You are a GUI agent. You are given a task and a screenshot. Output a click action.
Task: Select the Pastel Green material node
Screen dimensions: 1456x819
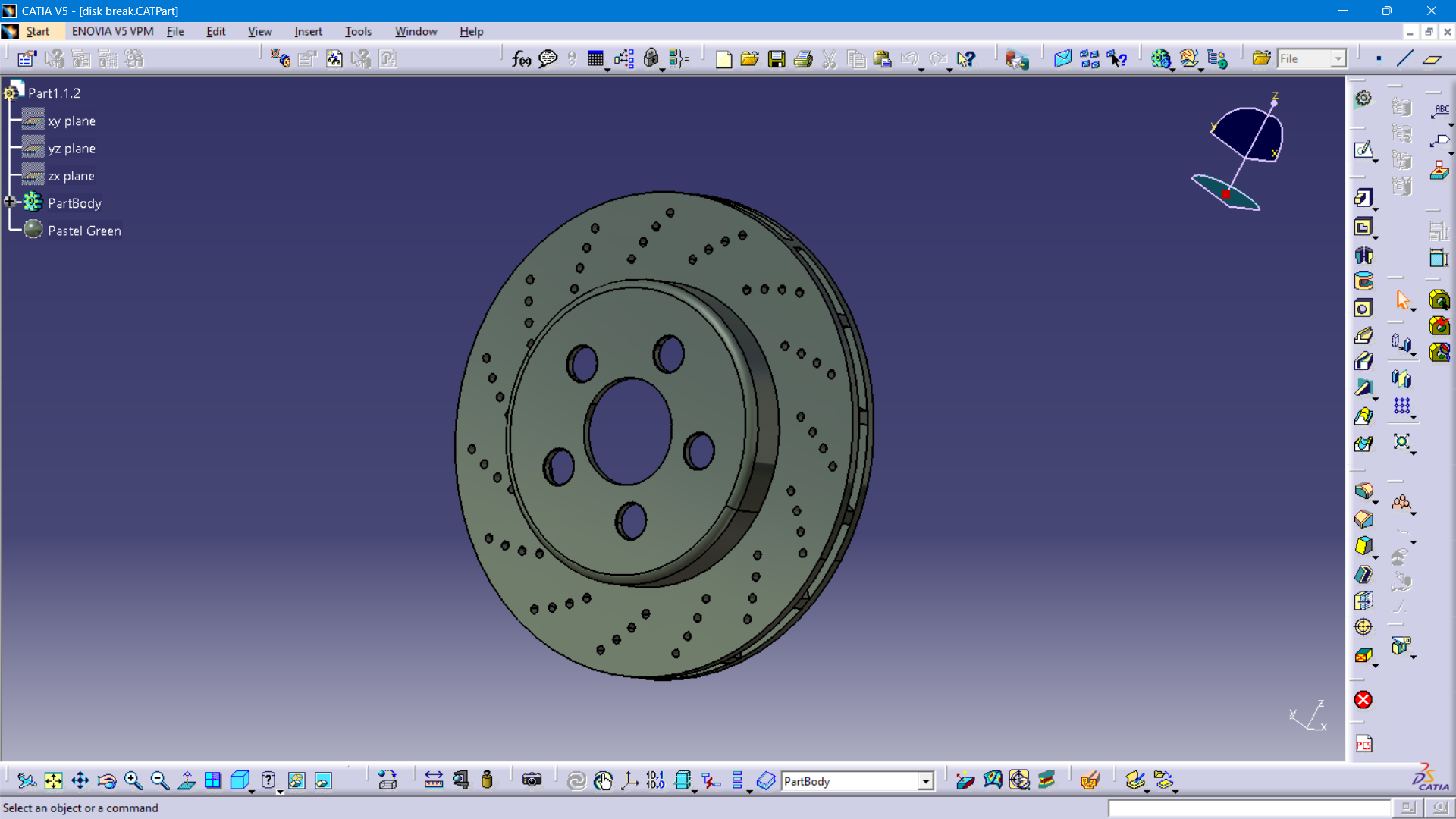[84, 231]
